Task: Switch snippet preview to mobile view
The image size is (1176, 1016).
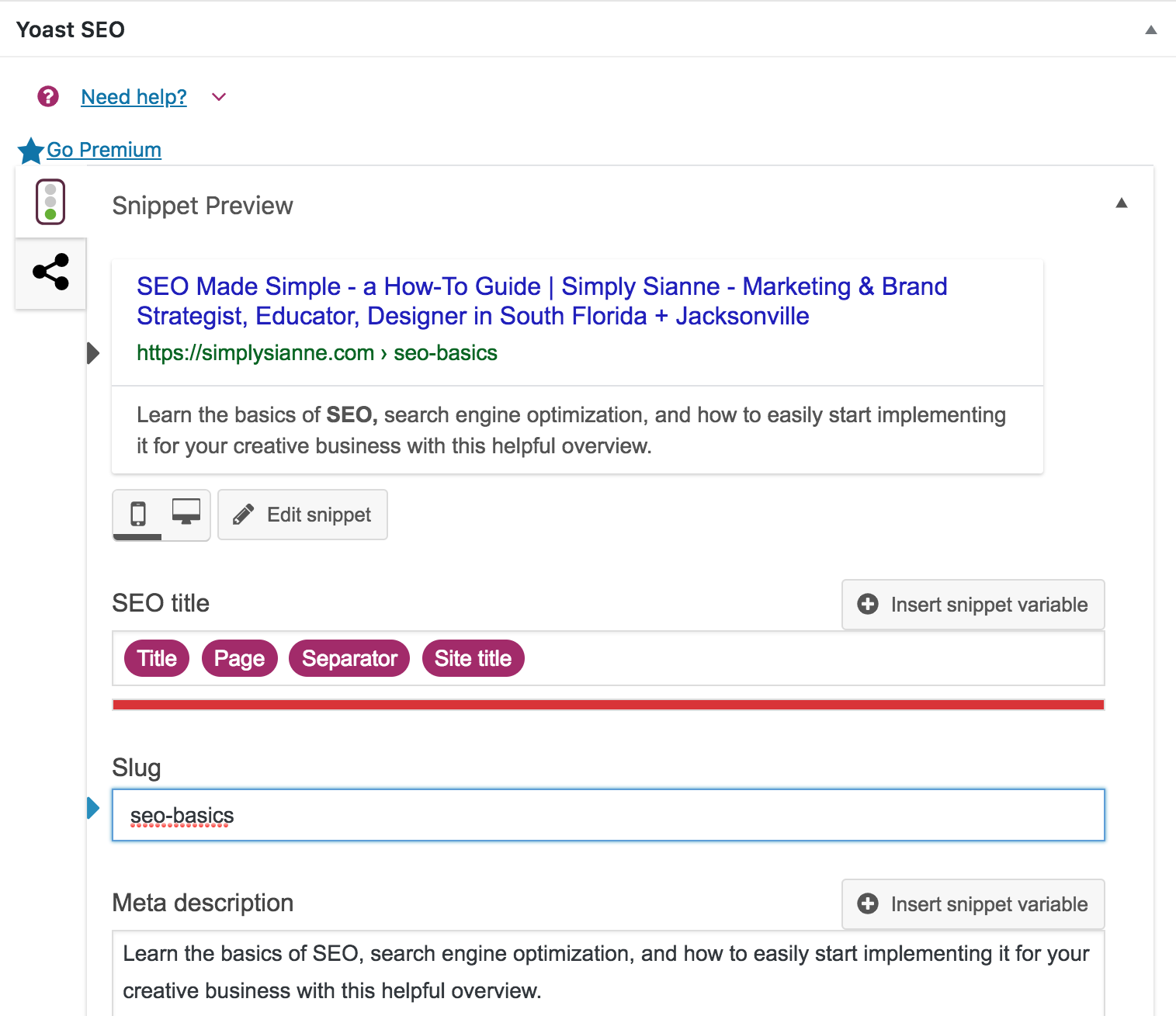Action: (x=139, y=515)
